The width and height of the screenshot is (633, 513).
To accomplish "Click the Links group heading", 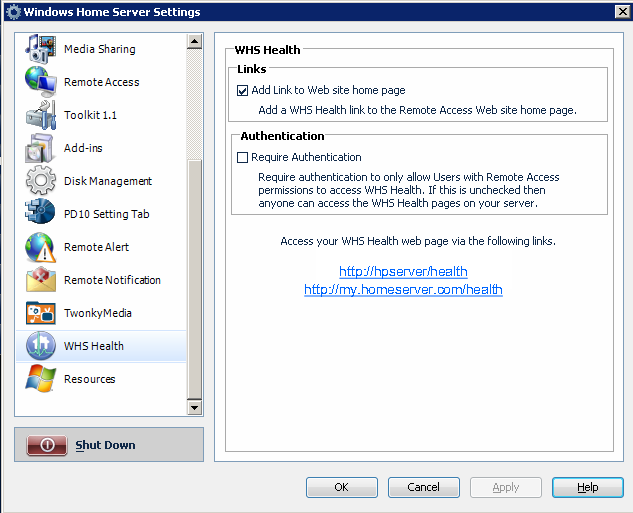I will click(252, 69).
